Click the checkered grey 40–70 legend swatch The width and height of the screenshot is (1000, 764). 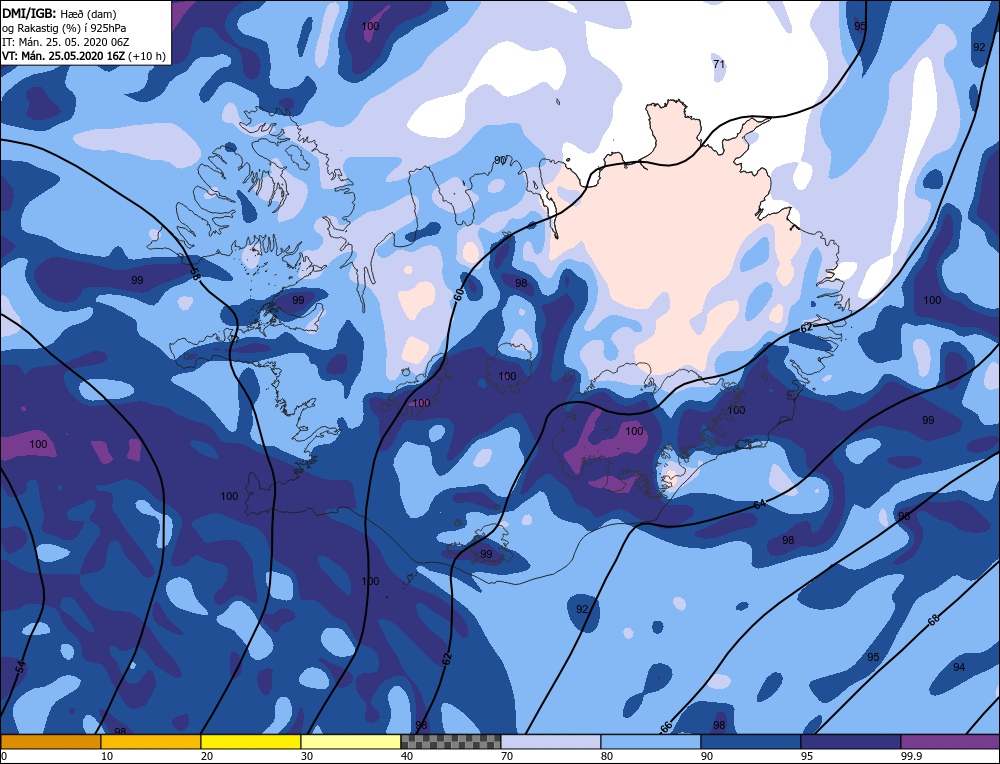click(x=451, y=742)
